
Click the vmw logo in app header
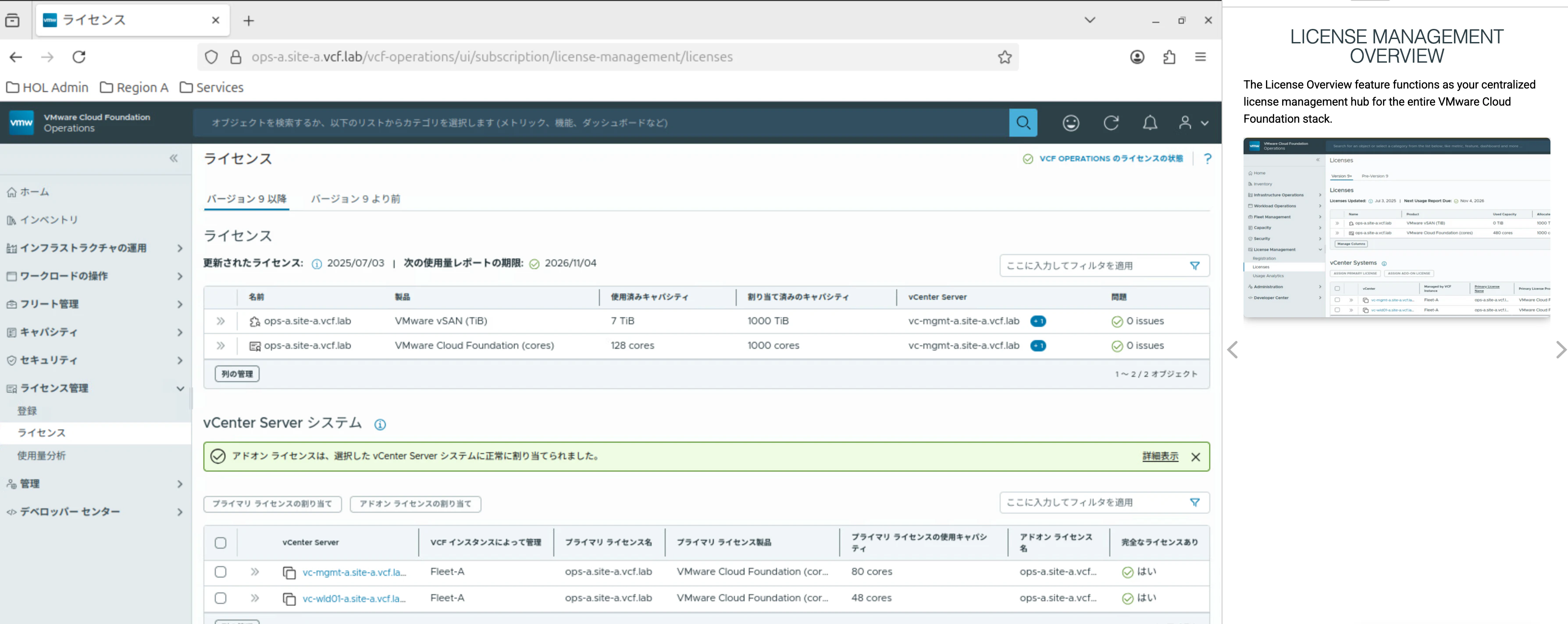tap(21, 123)
